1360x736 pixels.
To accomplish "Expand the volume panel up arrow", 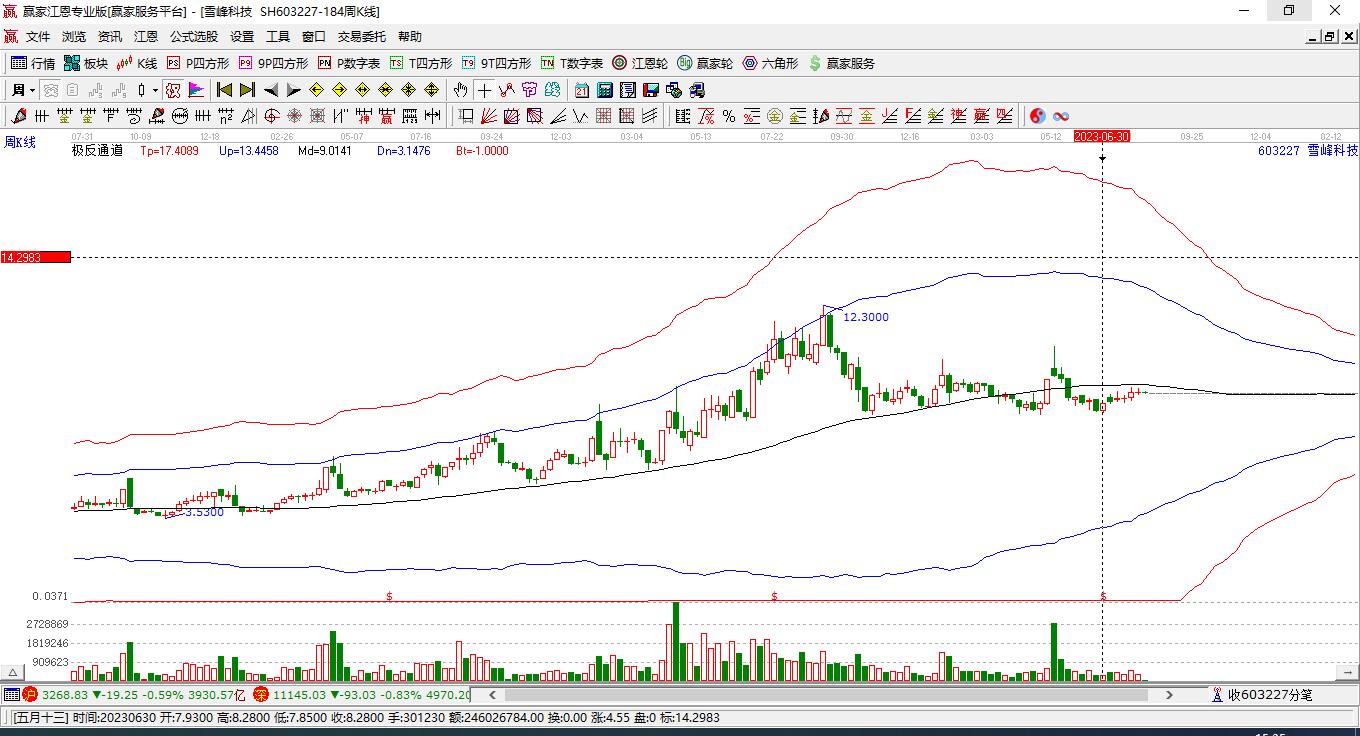I will [14, 673].
